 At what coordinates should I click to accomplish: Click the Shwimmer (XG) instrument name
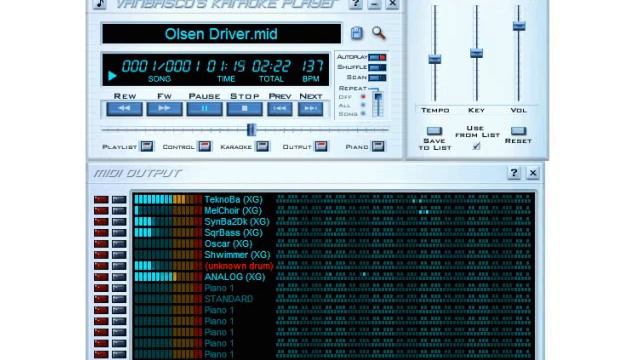[x=238, y=255]
